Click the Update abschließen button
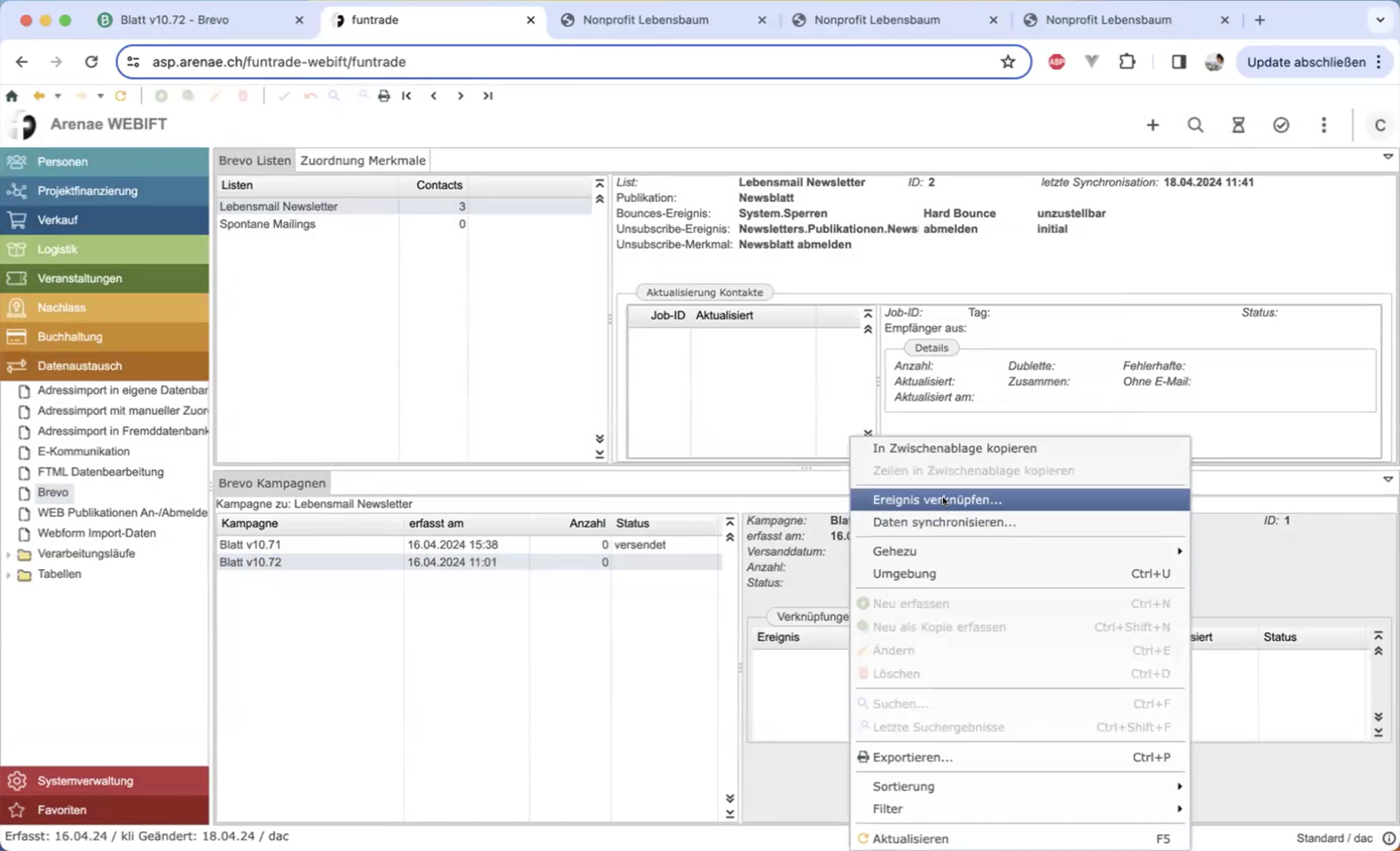This screenshot has height=851, width=1400. (1306, 62)
